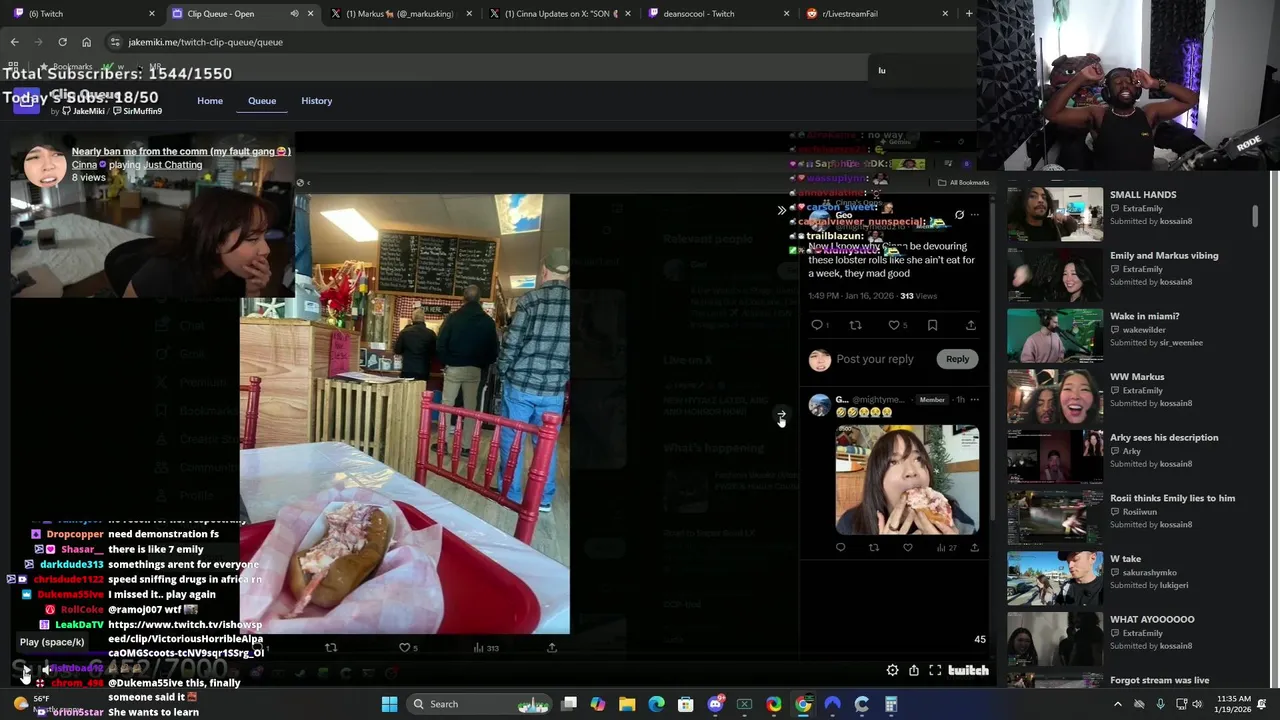Play the clip with the play button

[25, 671]
